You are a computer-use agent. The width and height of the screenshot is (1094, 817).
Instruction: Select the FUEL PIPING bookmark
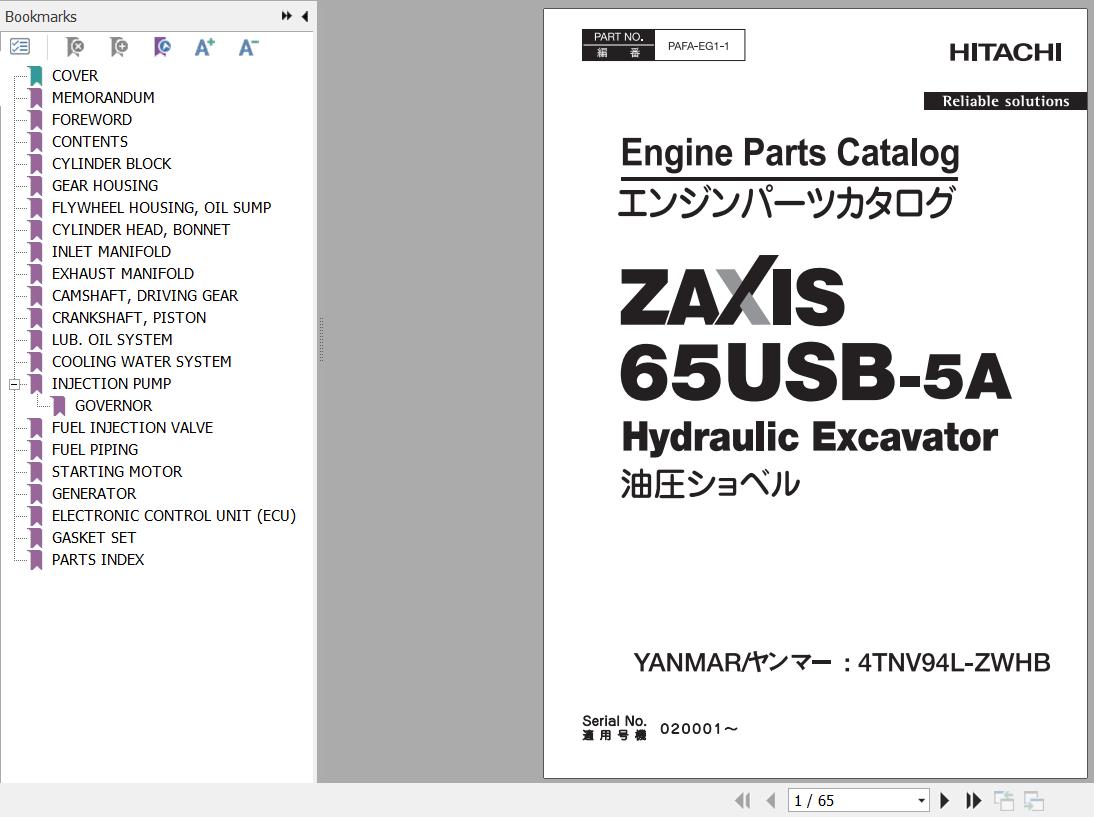coord(95,449)
